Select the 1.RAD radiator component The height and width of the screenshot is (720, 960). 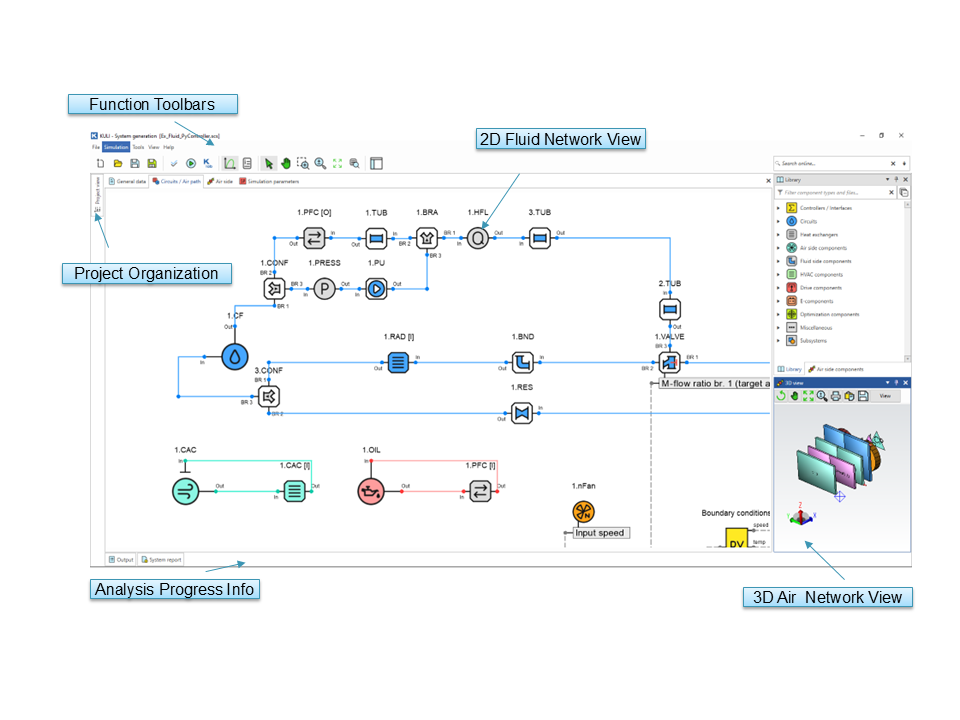point(398,362)
